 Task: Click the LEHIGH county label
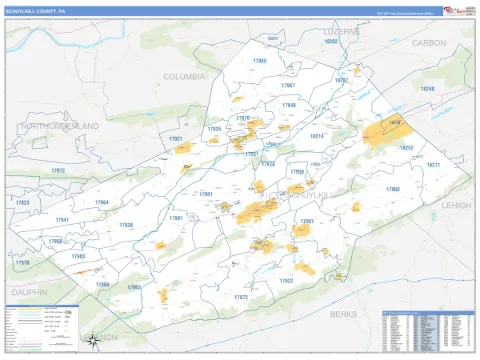456,205
